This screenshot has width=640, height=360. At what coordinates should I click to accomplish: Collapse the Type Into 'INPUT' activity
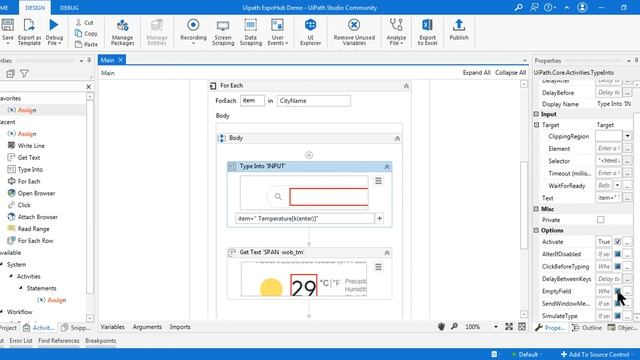click(387, 167)
